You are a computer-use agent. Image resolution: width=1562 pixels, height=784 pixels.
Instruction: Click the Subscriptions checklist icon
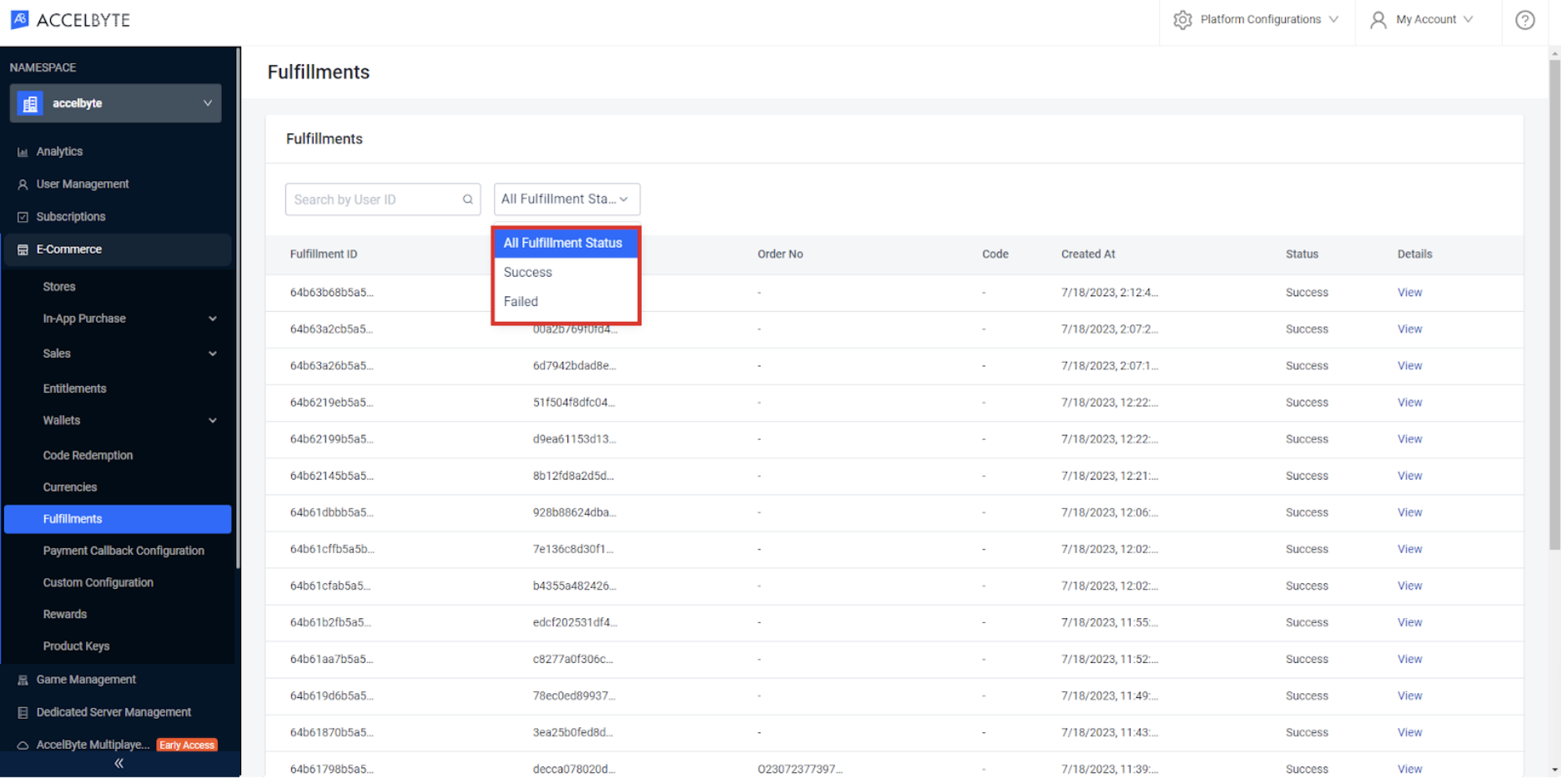(x=23, y=216)
